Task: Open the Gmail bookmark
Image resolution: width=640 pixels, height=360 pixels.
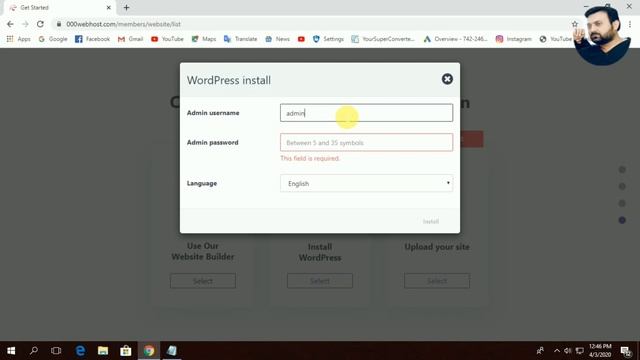Action: [130, 39]
